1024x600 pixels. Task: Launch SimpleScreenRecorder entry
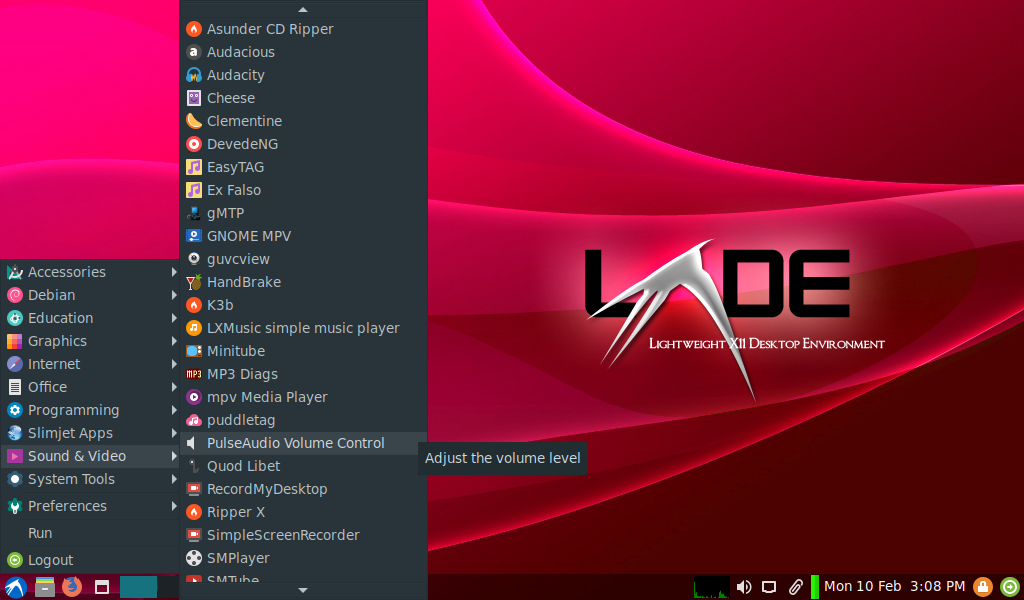(x=303, y=535)
